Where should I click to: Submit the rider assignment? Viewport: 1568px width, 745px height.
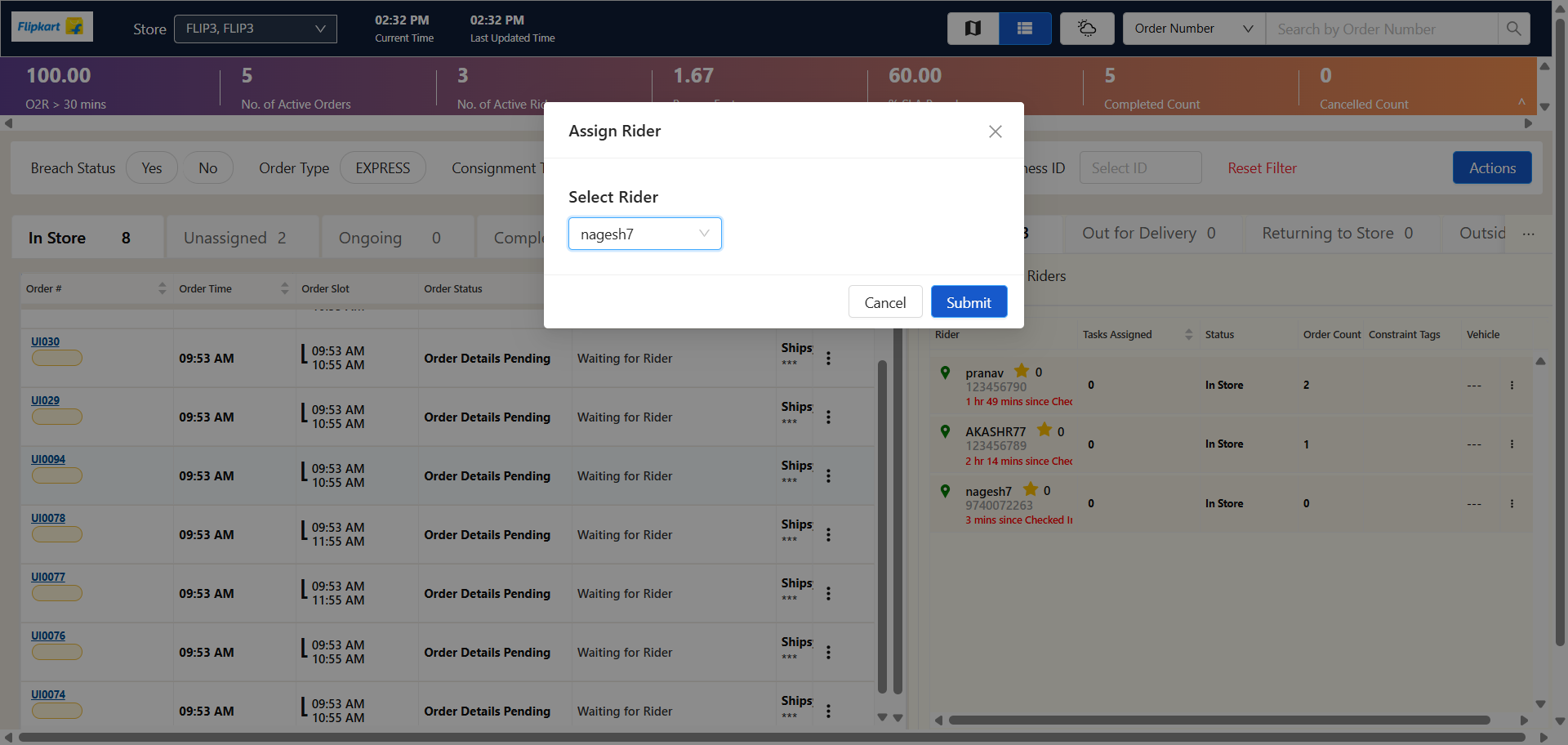tap(969, 302)
